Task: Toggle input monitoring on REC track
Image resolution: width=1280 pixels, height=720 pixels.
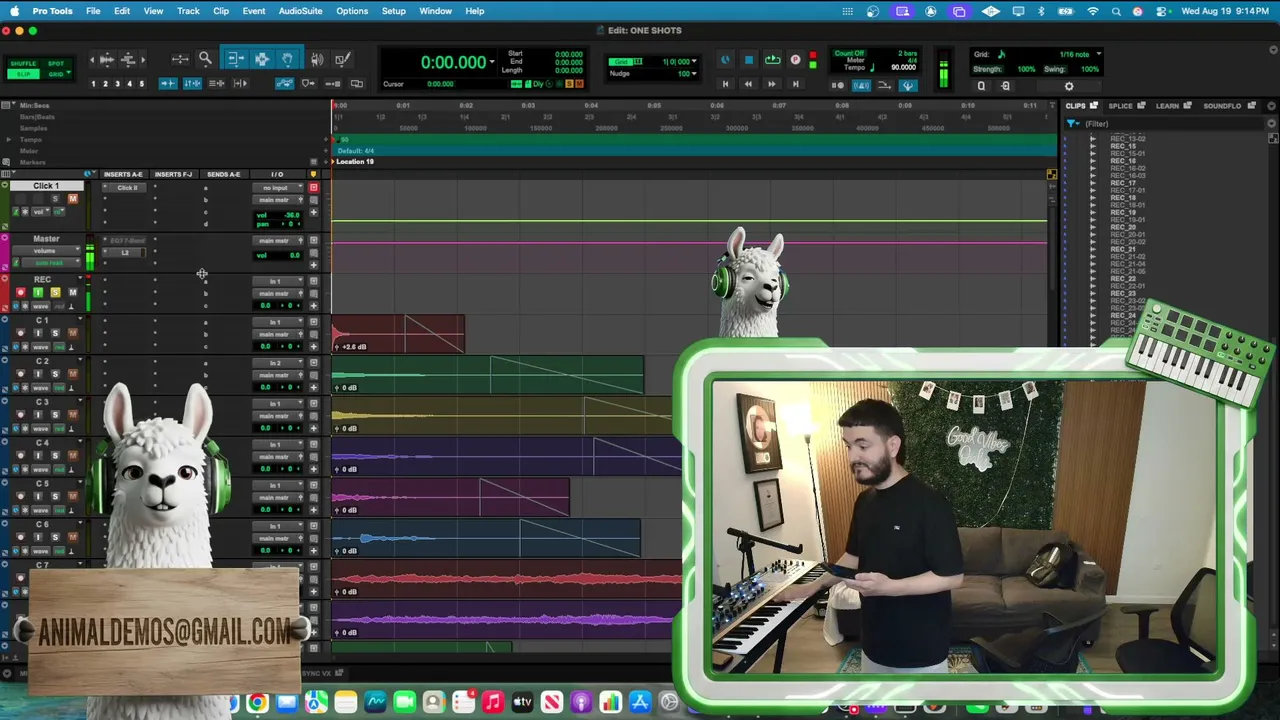Action: (38, 292)
